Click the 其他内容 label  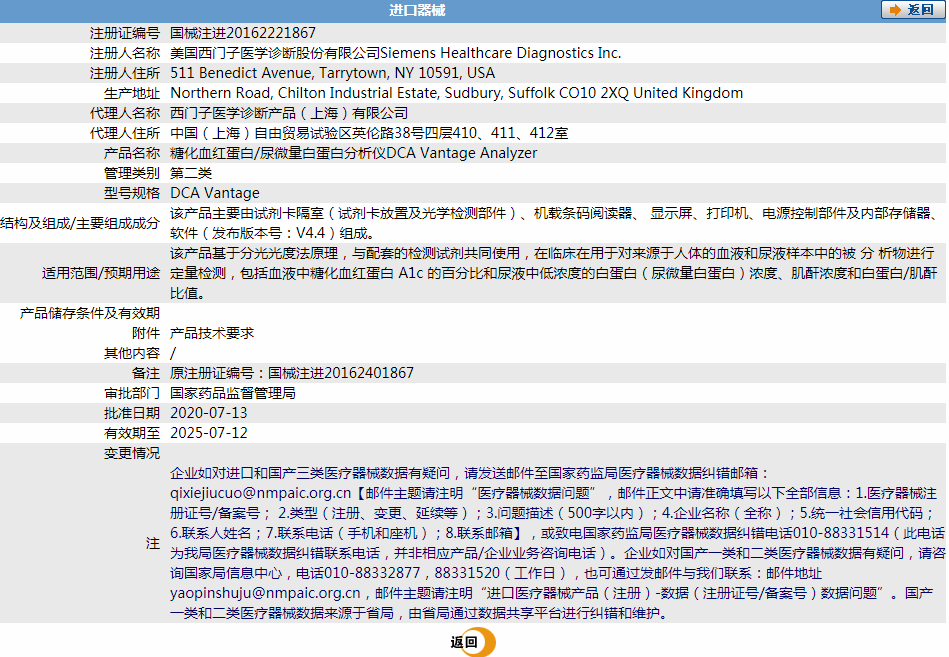click(132, 353)
